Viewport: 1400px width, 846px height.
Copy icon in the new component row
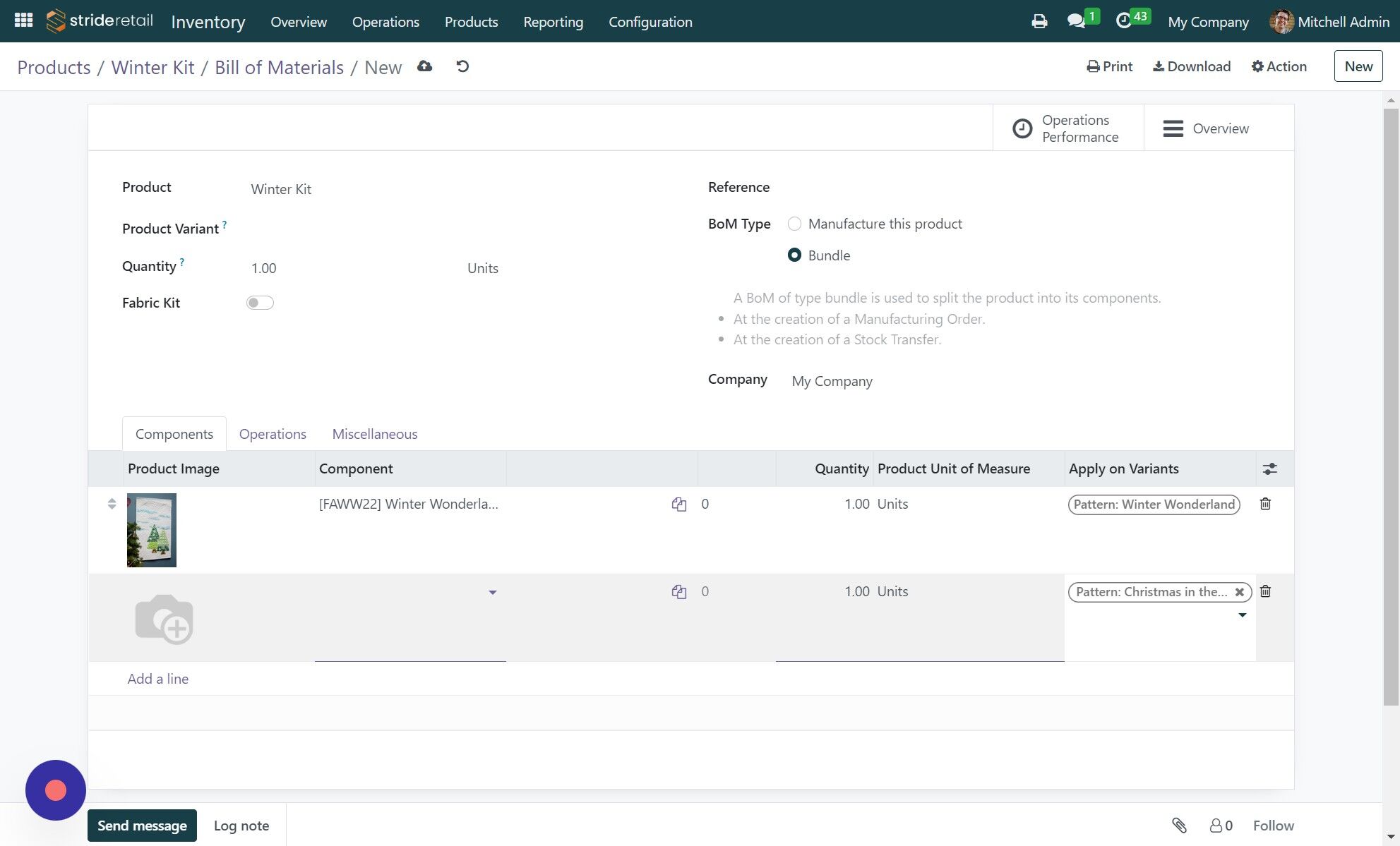[679, 591]
